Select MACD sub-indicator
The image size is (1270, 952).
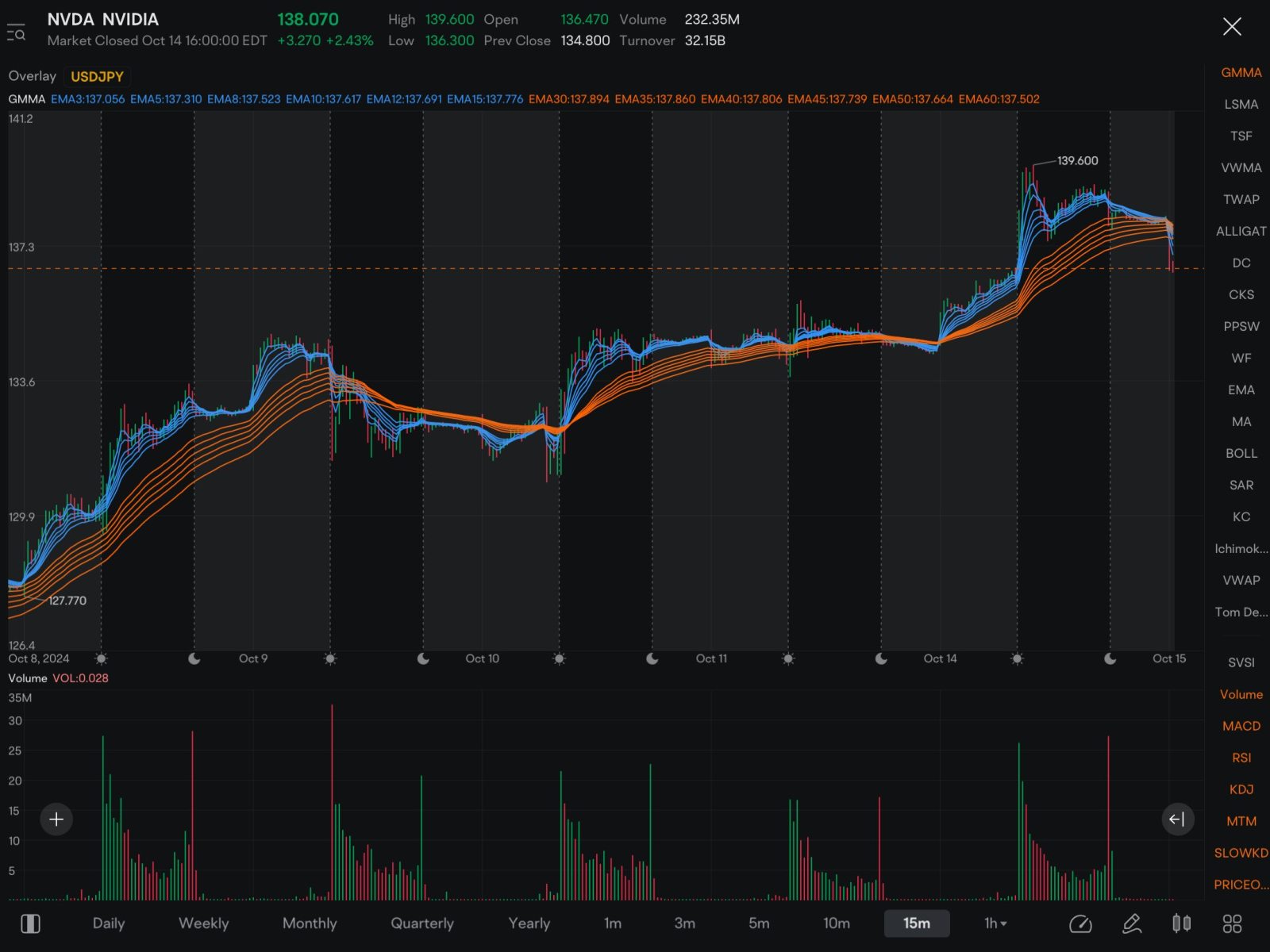pyautogui.click(x=1241, y=727)
